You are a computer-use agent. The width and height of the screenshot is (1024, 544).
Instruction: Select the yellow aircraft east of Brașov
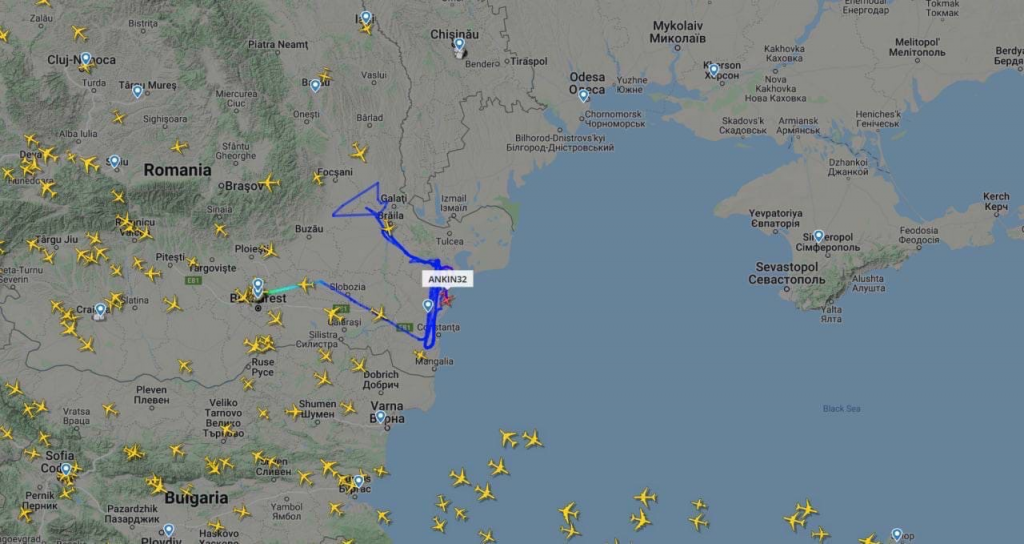click(269, 183)
